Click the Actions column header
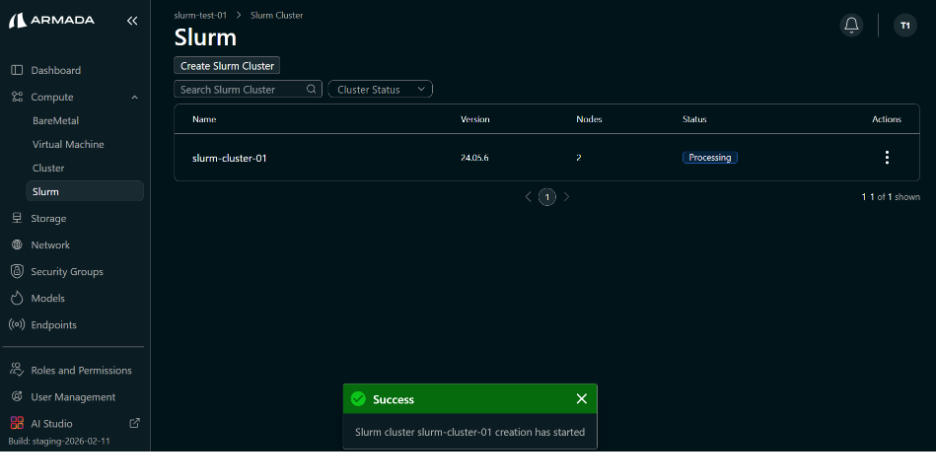 [886, 119]
